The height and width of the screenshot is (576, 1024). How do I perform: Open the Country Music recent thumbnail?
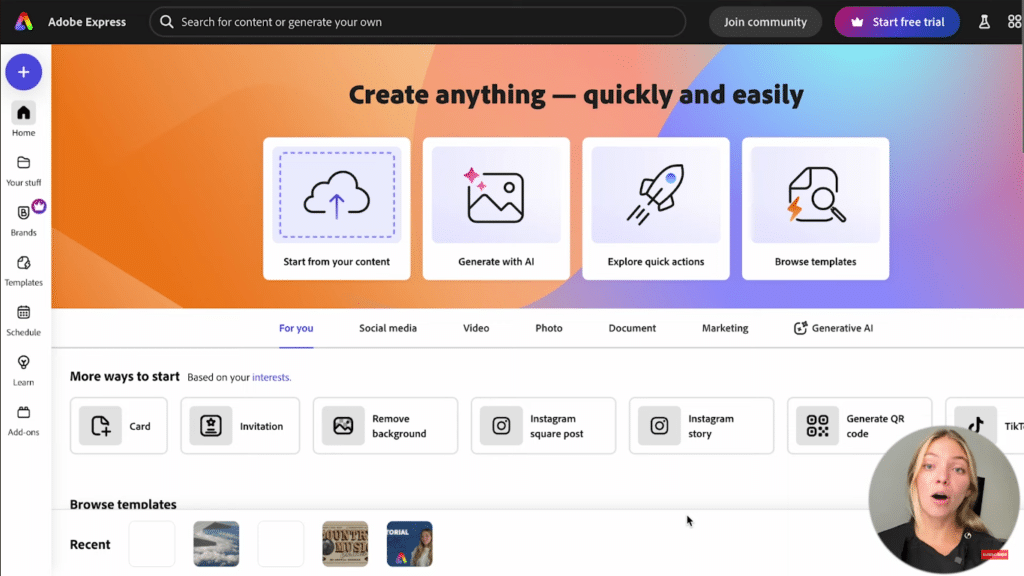coord(345,543)
